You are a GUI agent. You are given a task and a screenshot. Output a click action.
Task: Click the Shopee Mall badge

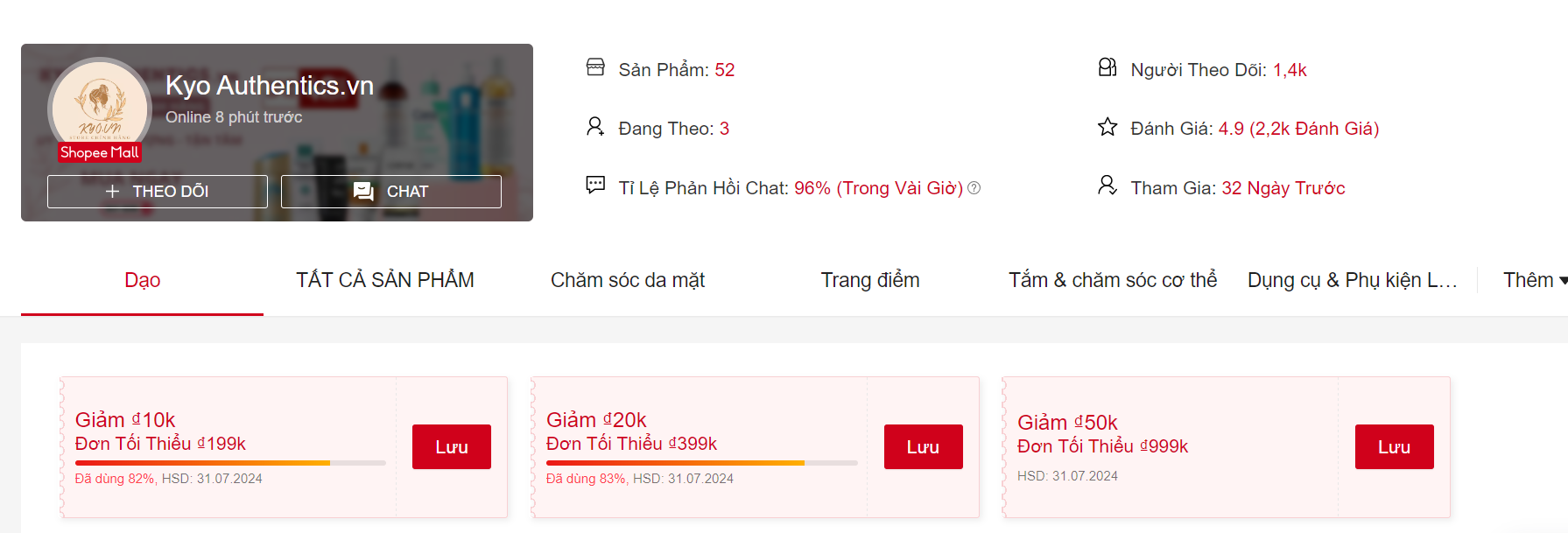pos(100,152)
